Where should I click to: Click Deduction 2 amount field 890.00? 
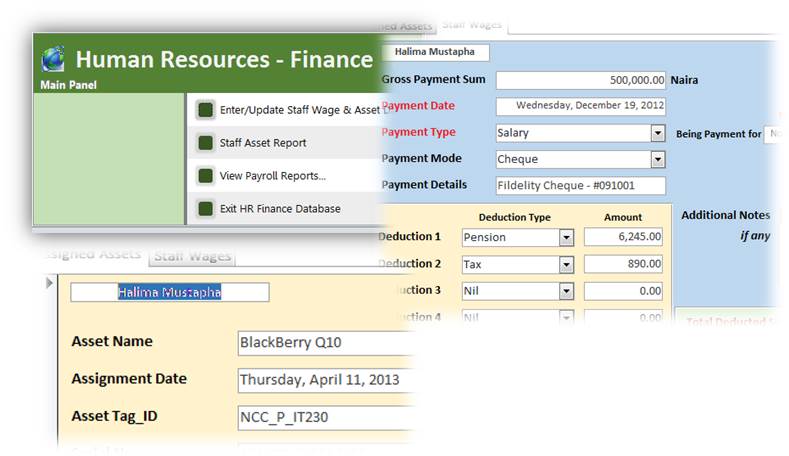(623, 264)
